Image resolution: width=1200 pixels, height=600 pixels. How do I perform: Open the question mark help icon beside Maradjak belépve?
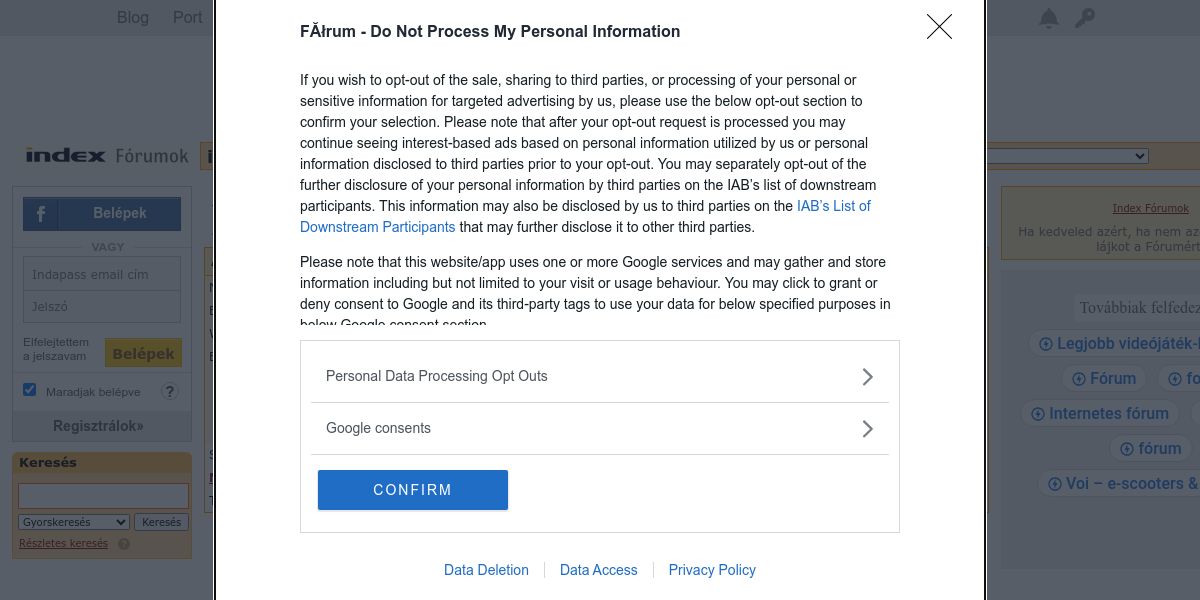coord(170,392)
